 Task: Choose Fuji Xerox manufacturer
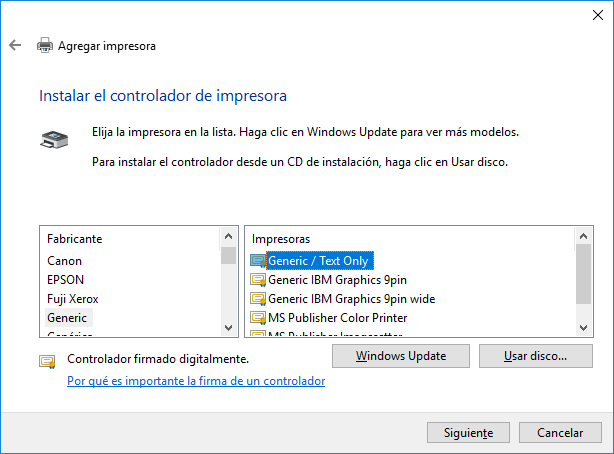[x=73, y=299]
